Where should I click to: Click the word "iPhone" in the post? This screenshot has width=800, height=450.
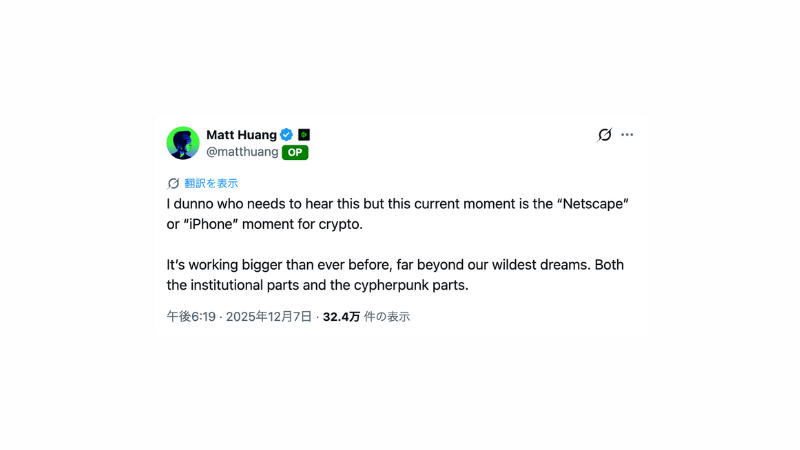click(x=217, y=223)
